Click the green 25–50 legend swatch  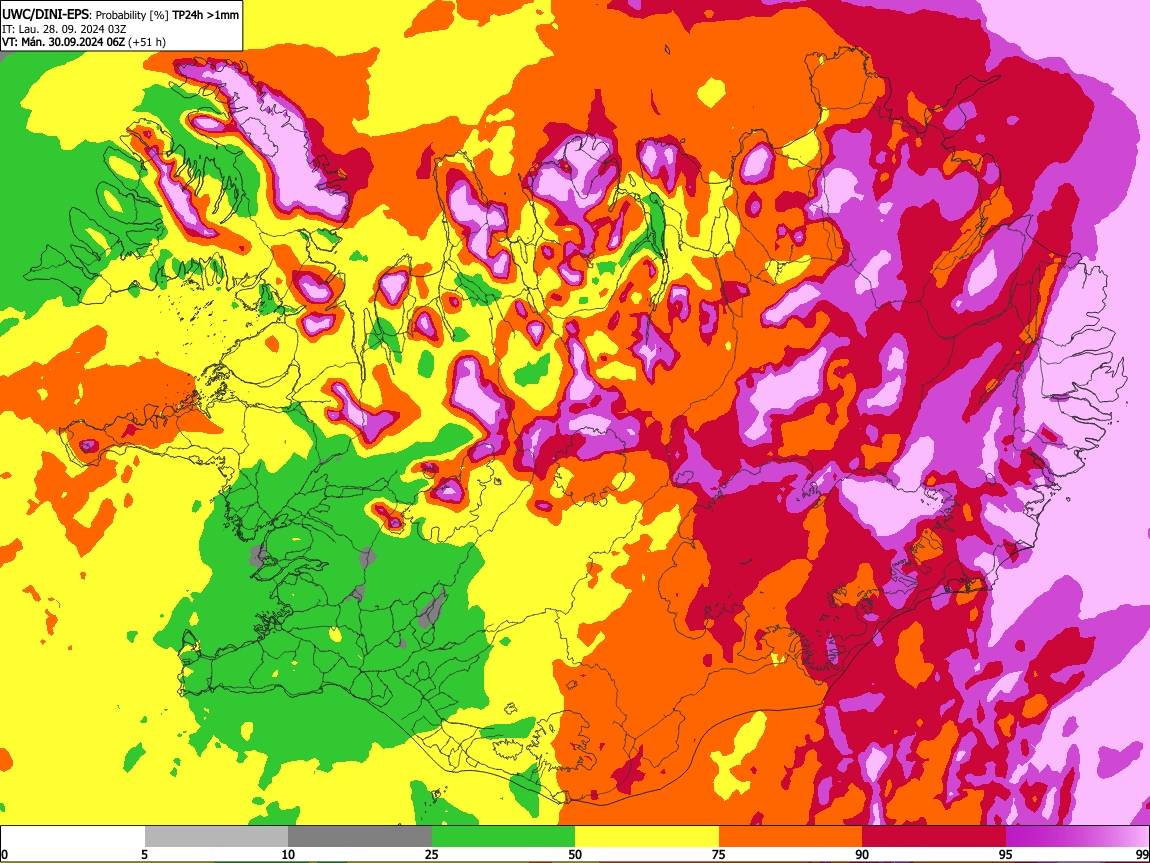pyautogui.click(x=503, y=836)
